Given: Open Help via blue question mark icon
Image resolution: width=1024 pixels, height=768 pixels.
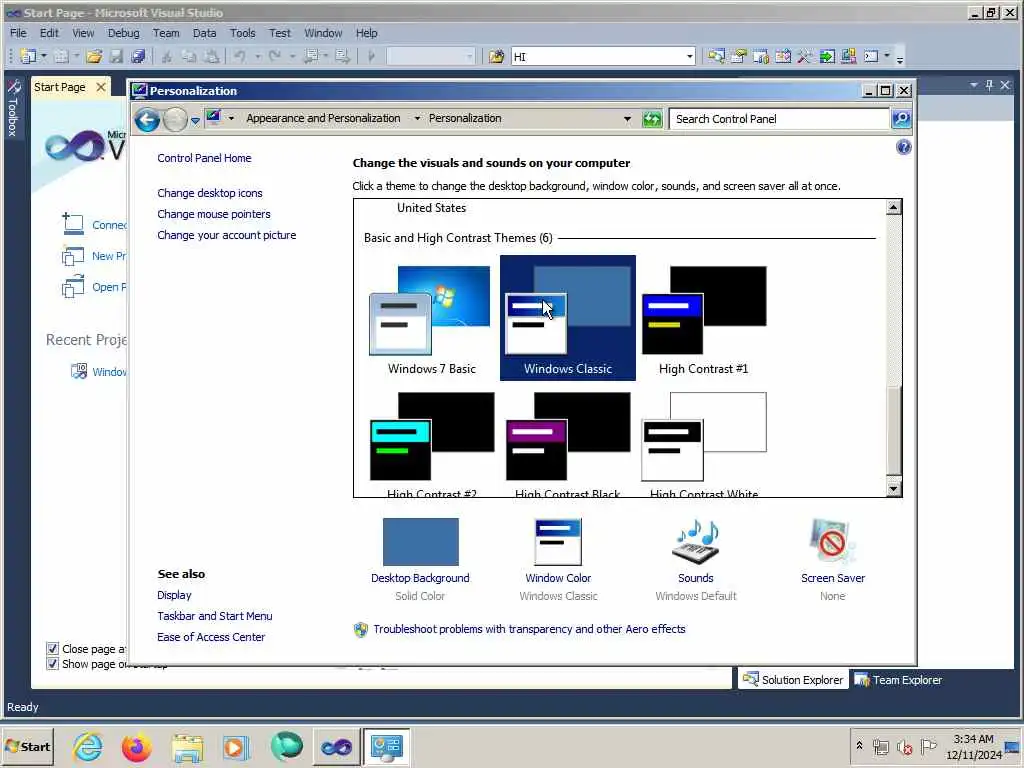Looking at the screenshot, I should click(903, 147).
